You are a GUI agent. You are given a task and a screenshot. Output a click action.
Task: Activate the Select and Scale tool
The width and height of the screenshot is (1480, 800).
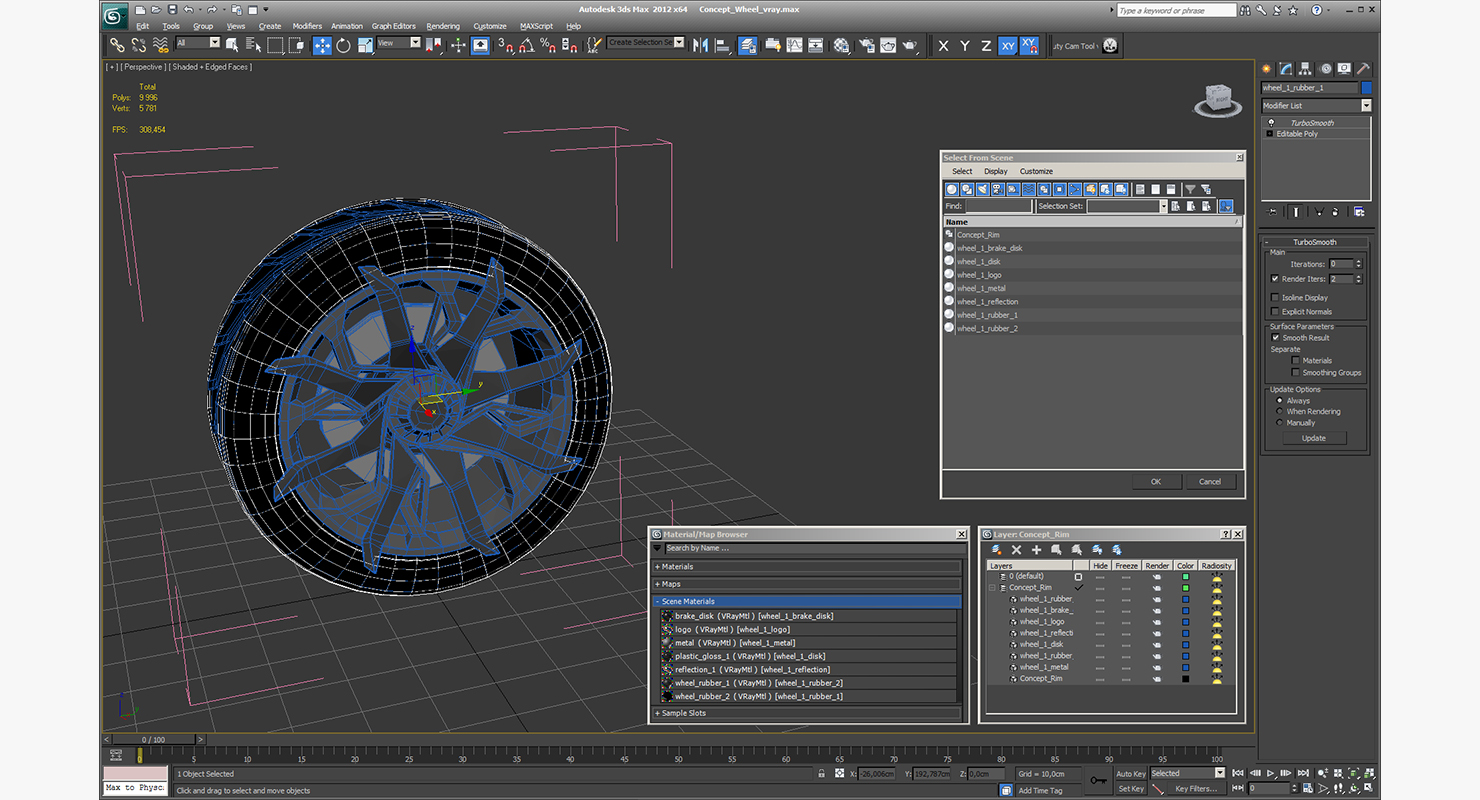tap(366, 45)
